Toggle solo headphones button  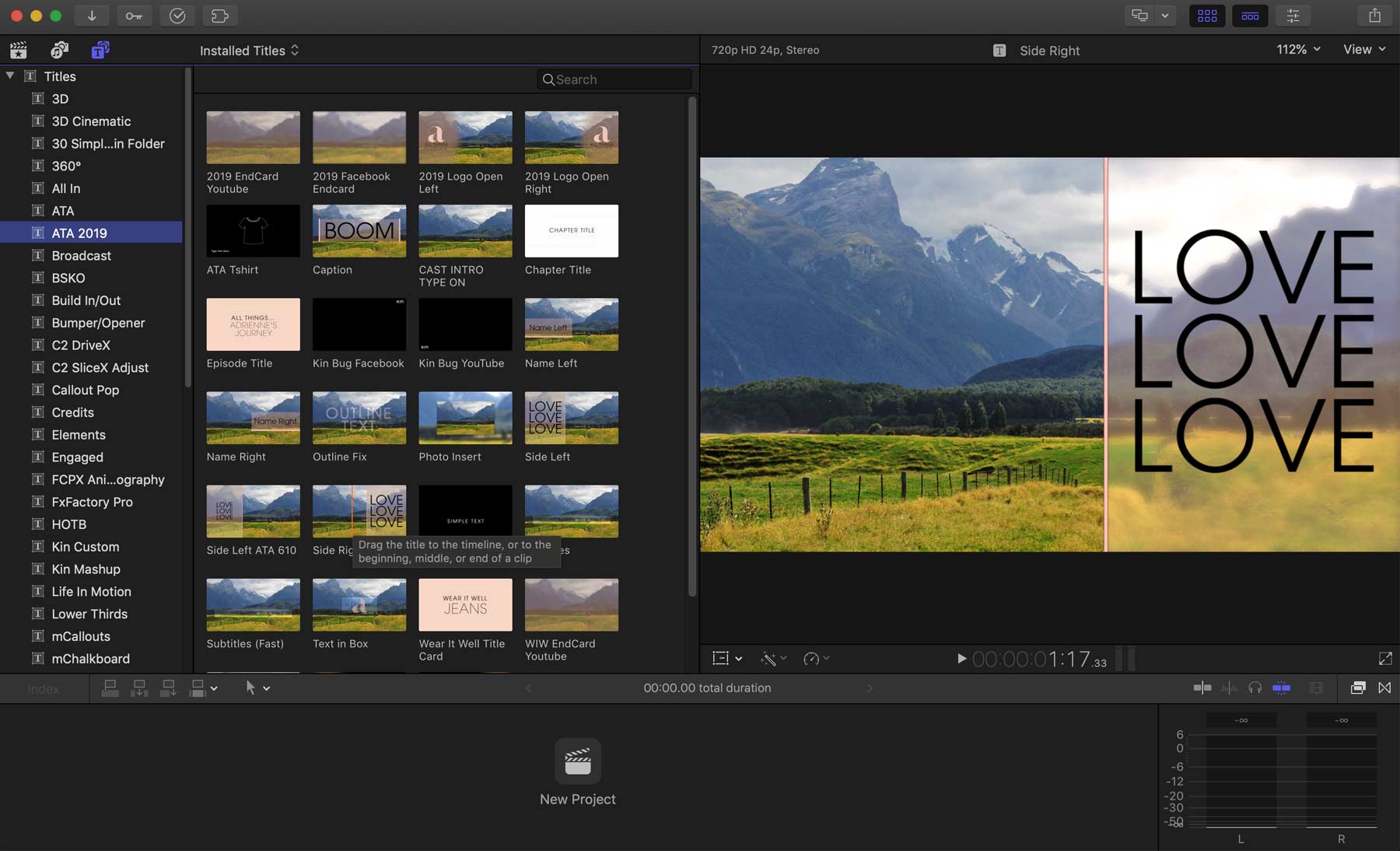(1255, 688)
